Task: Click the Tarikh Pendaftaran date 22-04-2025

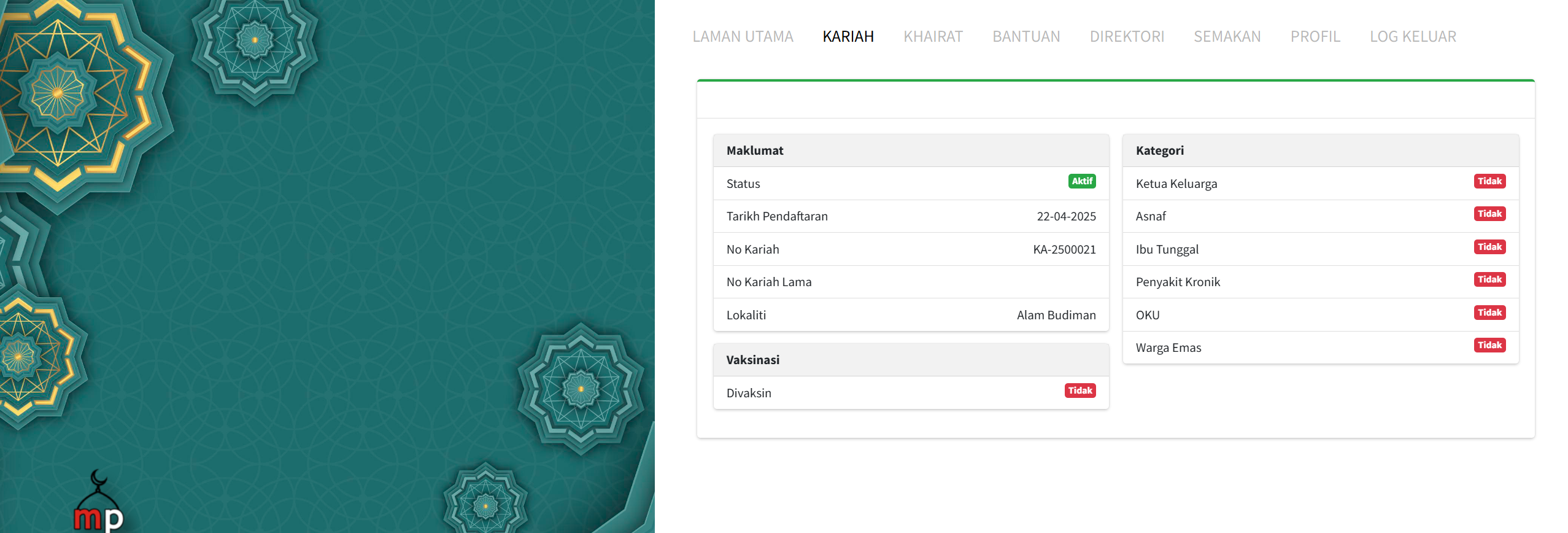Action: pos(1066,217)
